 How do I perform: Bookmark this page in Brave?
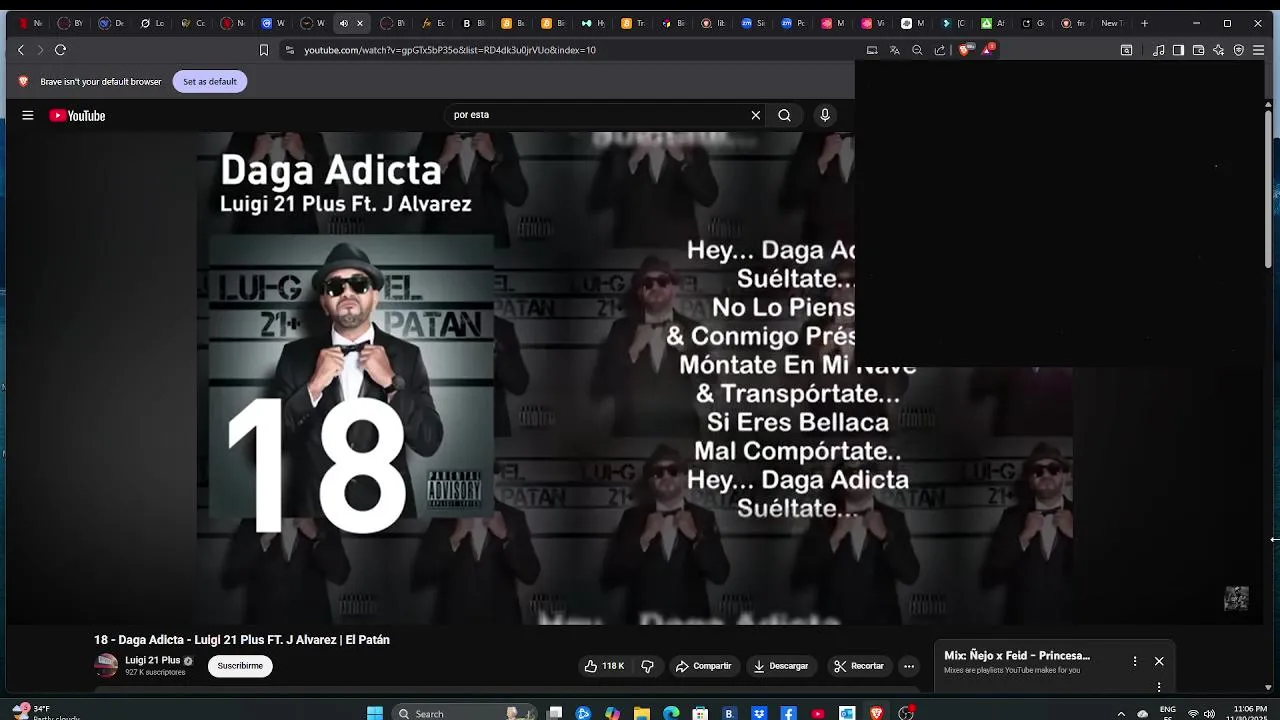pyautogui.click(x=264, y=50)
